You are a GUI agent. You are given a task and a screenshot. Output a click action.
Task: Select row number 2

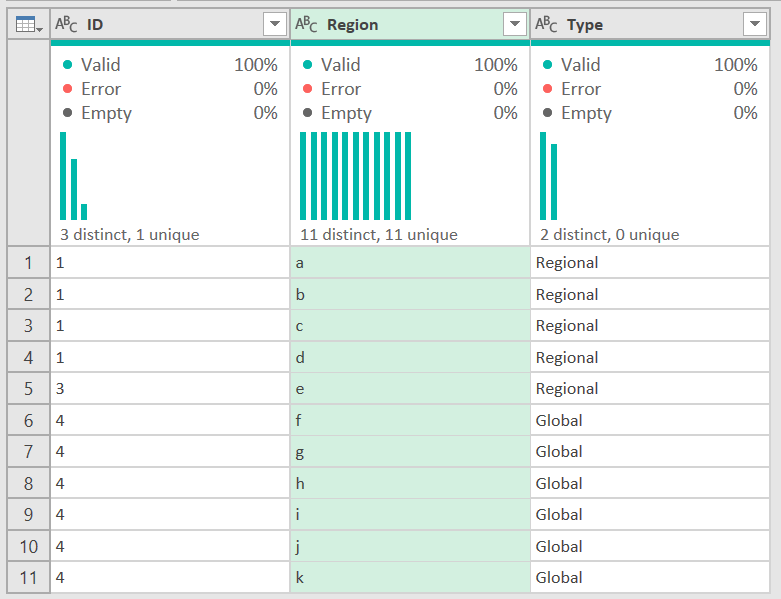pyautogui.click(x=28, y=294)
